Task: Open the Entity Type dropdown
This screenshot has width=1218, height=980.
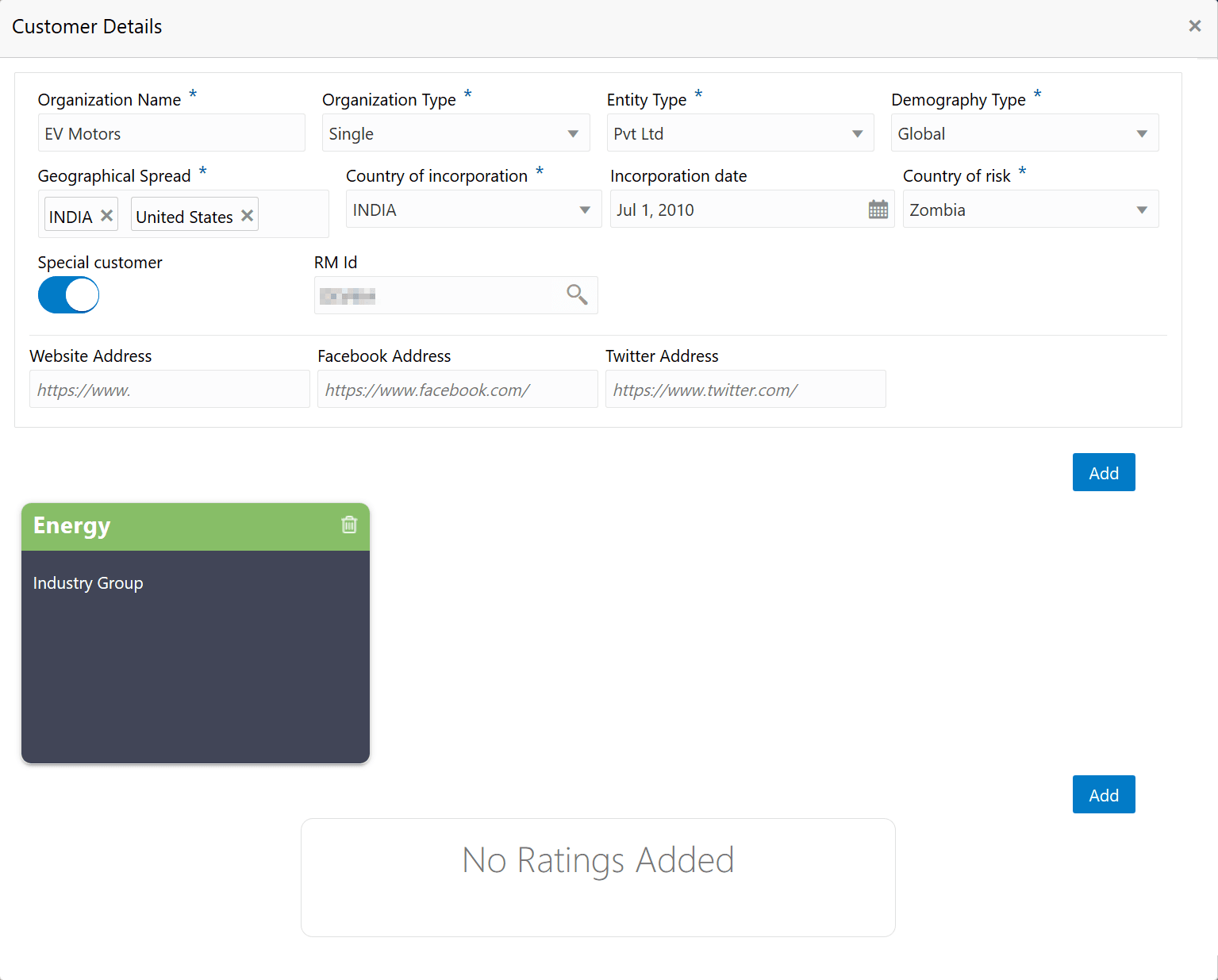Action: click(857, 133)
